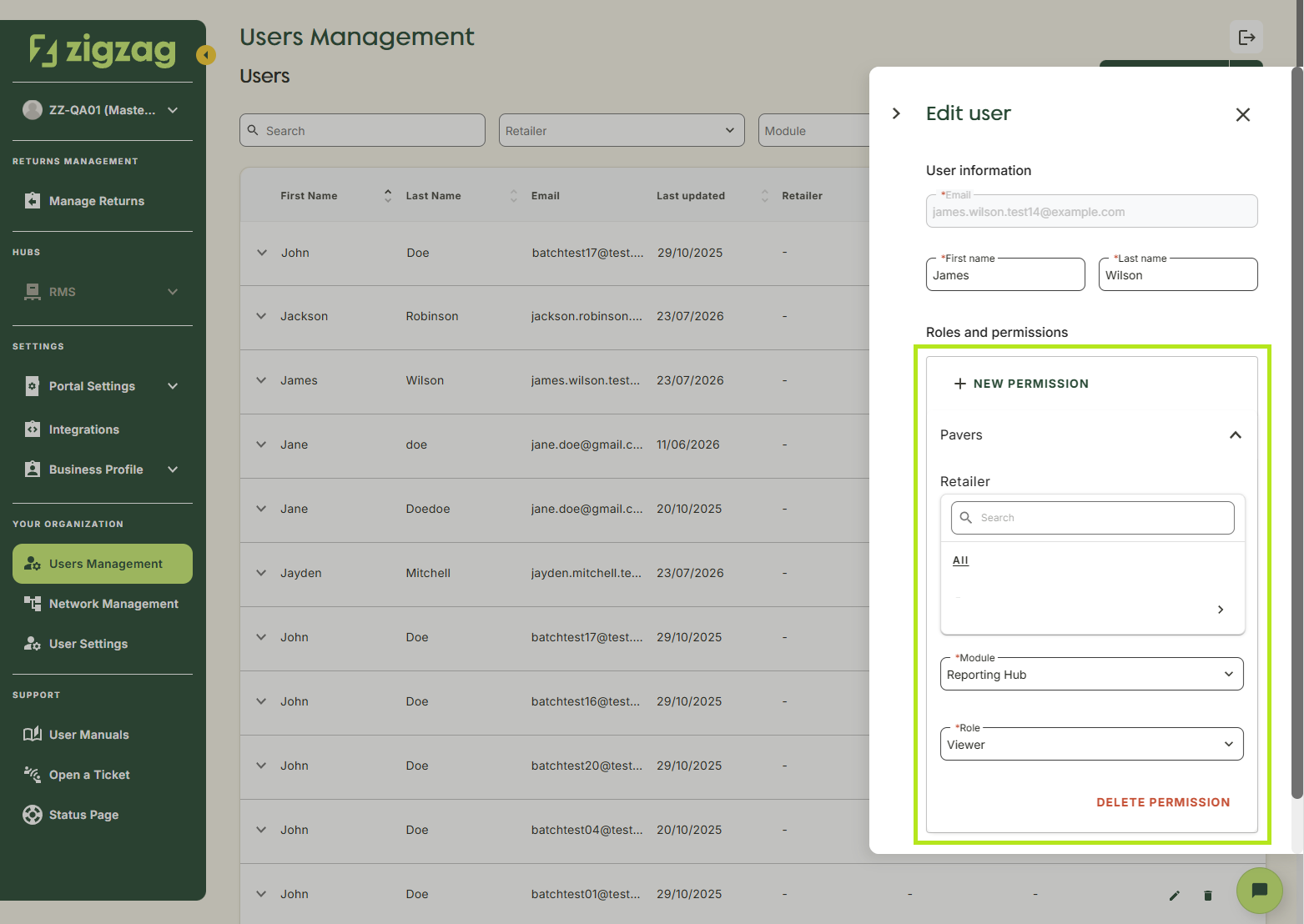This screenshot has width=1304, height=924.
Task: Expand the Jayden Mitchell row
Action: tap(261, 573)
